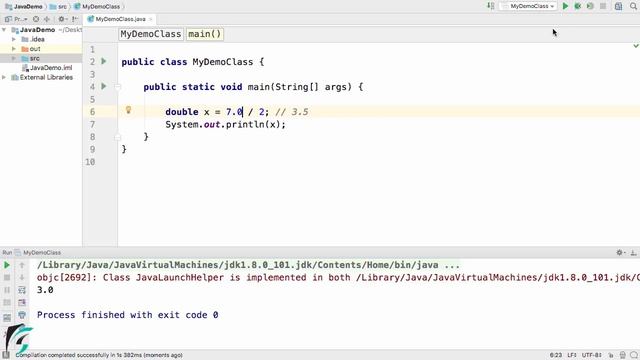Open the Project panel gear settings menu
Screen dimensions: 640x360
click(62, 19)
